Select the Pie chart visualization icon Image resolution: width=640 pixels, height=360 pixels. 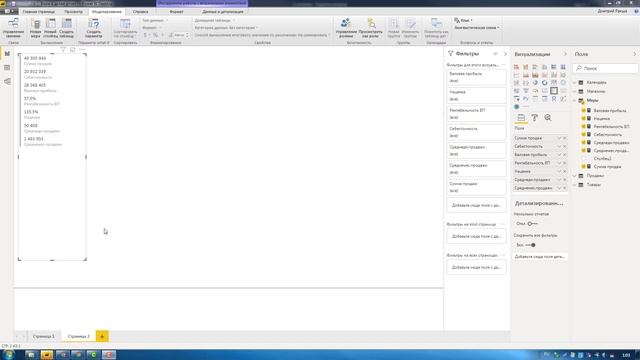click(535, 83)
